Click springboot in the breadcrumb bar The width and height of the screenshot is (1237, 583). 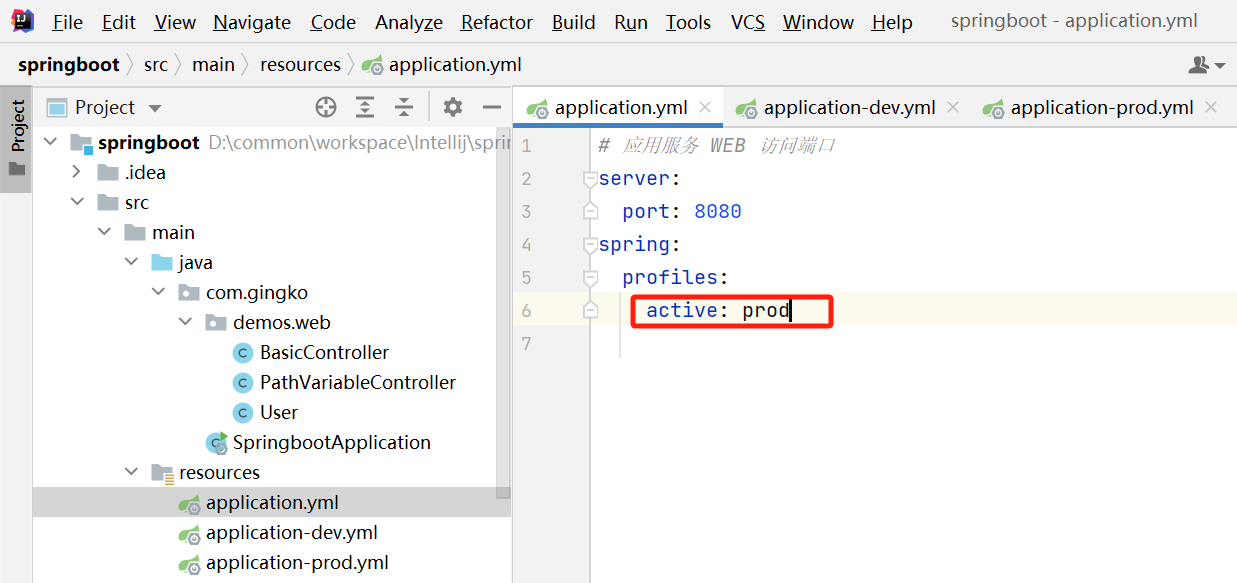click(x=68, y=65)
